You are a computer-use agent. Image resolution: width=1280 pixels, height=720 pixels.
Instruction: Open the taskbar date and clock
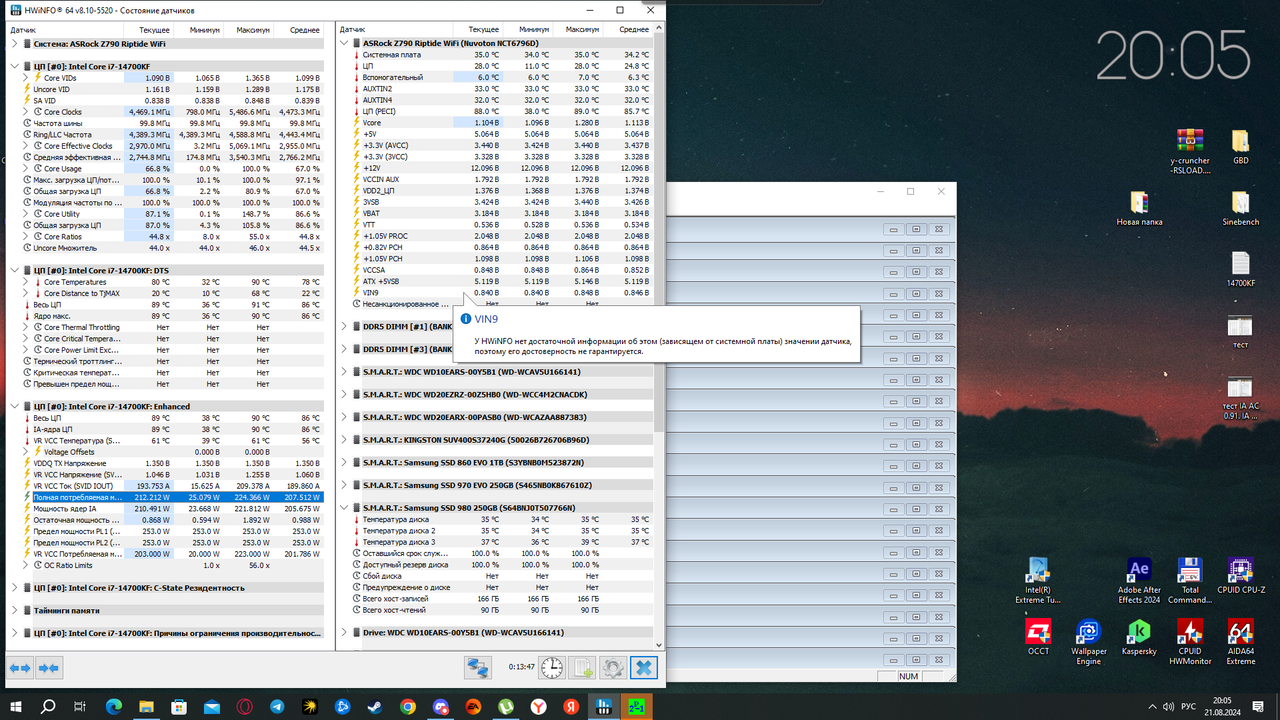pyautogui.click(x=1222, y=706)
